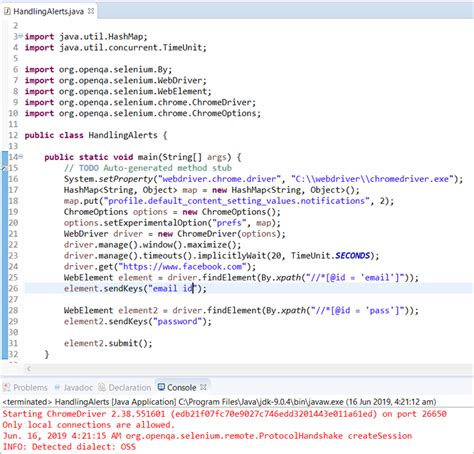Viewport: 474px width, 454px height.
Task: Click the "webdriver.chrome.driver" string
Action: [219, 179]
